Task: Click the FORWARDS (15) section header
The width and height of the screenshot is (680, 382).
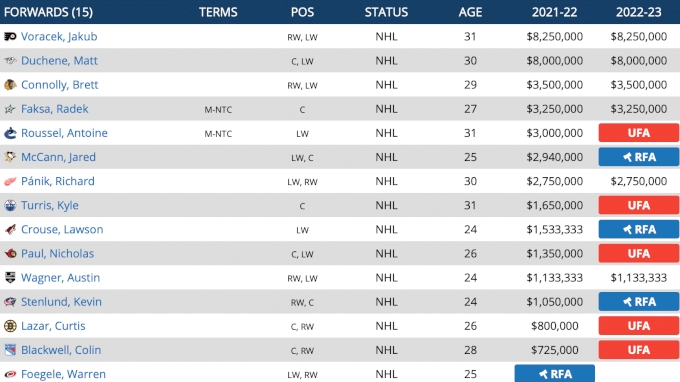Action: coord(48,12)
